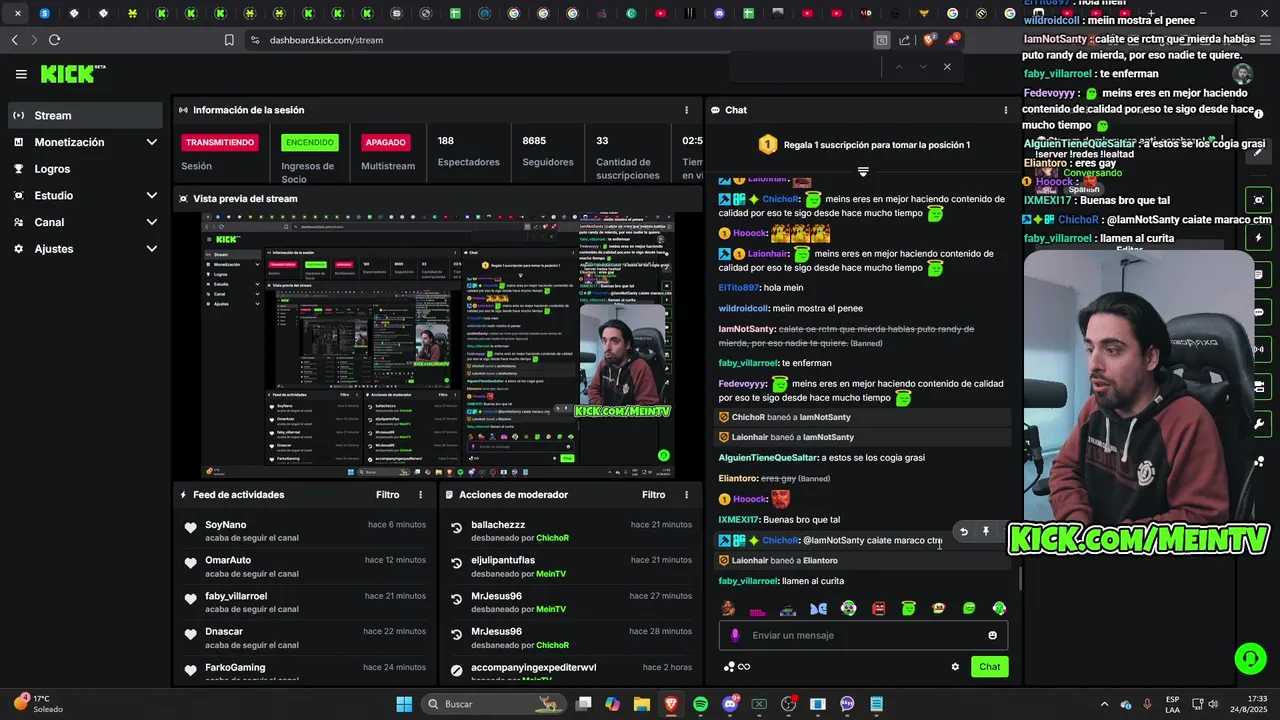Click the undo icon in ballachezzz row
This screenshot has width=1280, height=720.
[x=457, y=528]
